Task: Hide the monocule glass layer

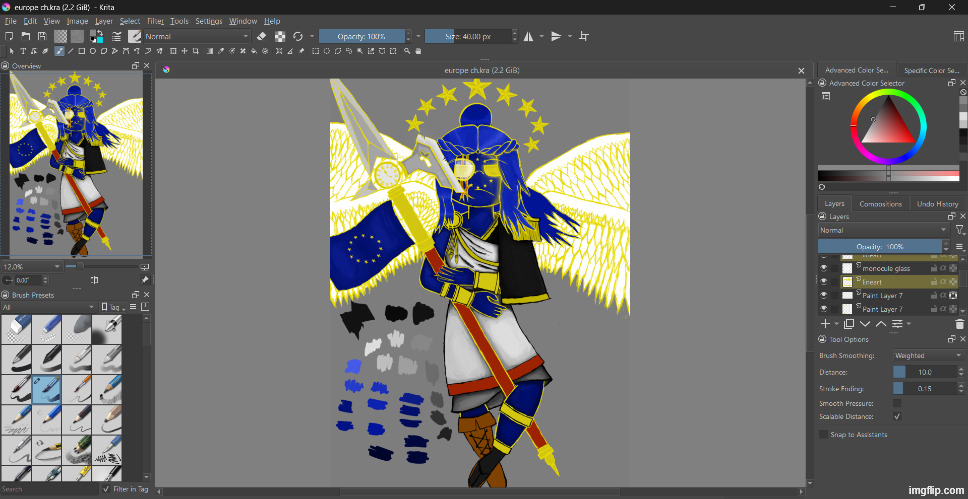Action: tap(823, 268)
